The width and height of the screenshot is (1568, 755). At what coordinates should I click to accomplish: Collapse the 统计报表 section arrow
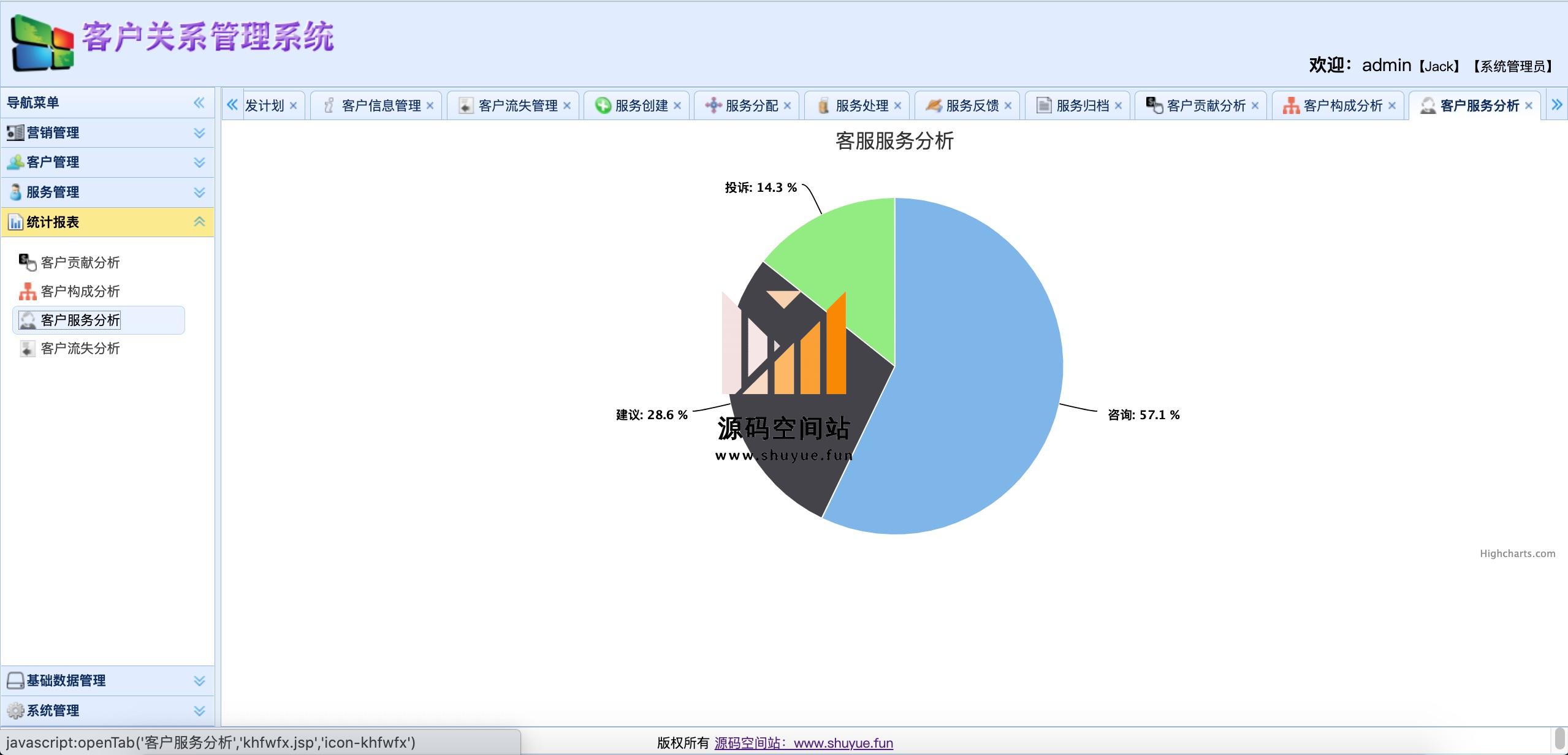click(x=199, y=222)
